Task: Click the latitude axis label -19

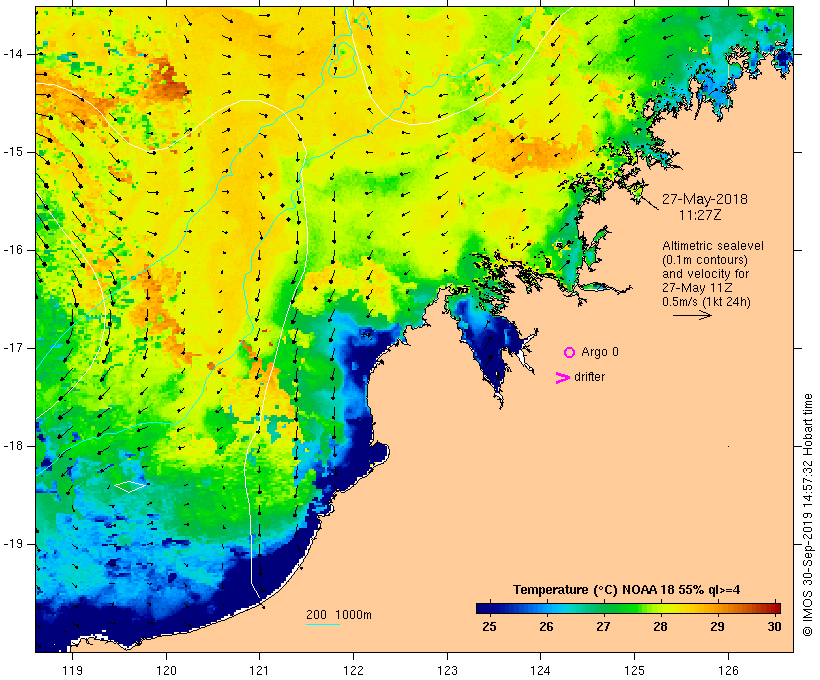Action: coord(13,544)
